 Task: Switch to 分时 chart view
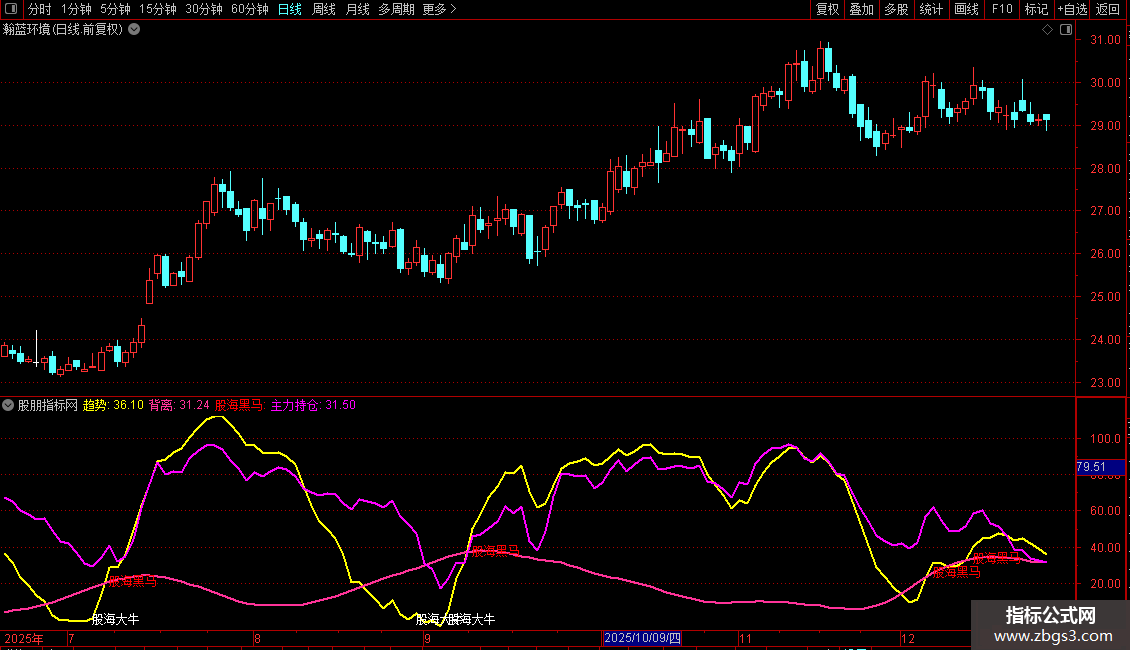coord(40,9)
